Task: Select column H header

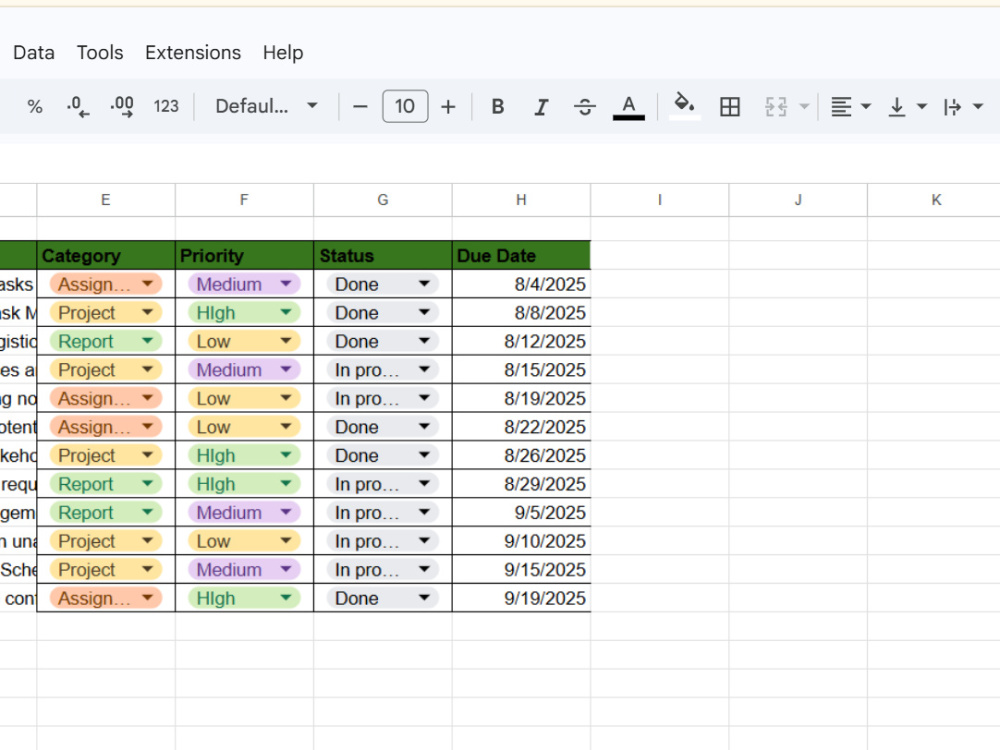Action: pyautogui.click(x=521, y=200)
